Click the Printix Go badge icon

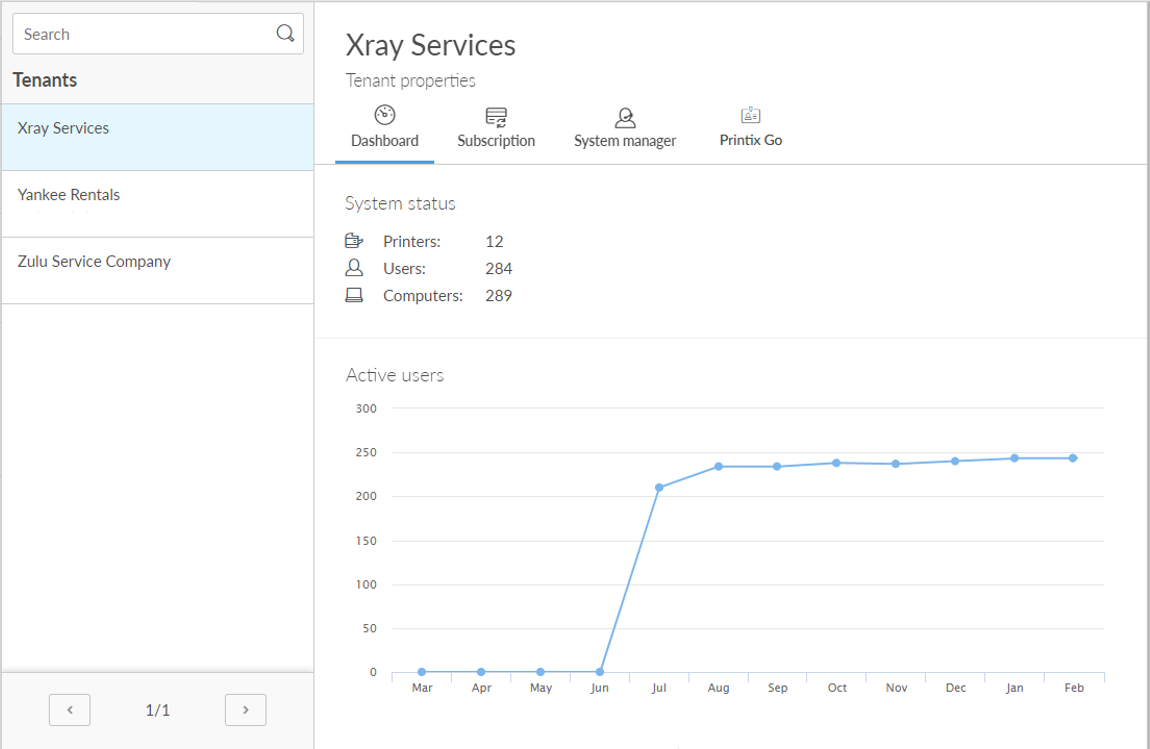point(751,115)
